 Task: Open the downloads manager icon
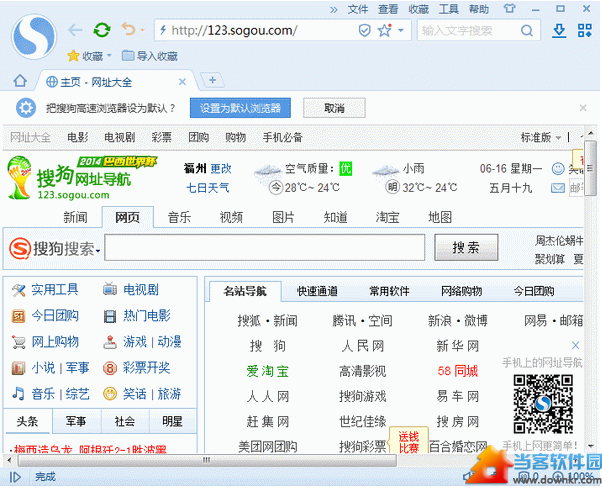559,30
